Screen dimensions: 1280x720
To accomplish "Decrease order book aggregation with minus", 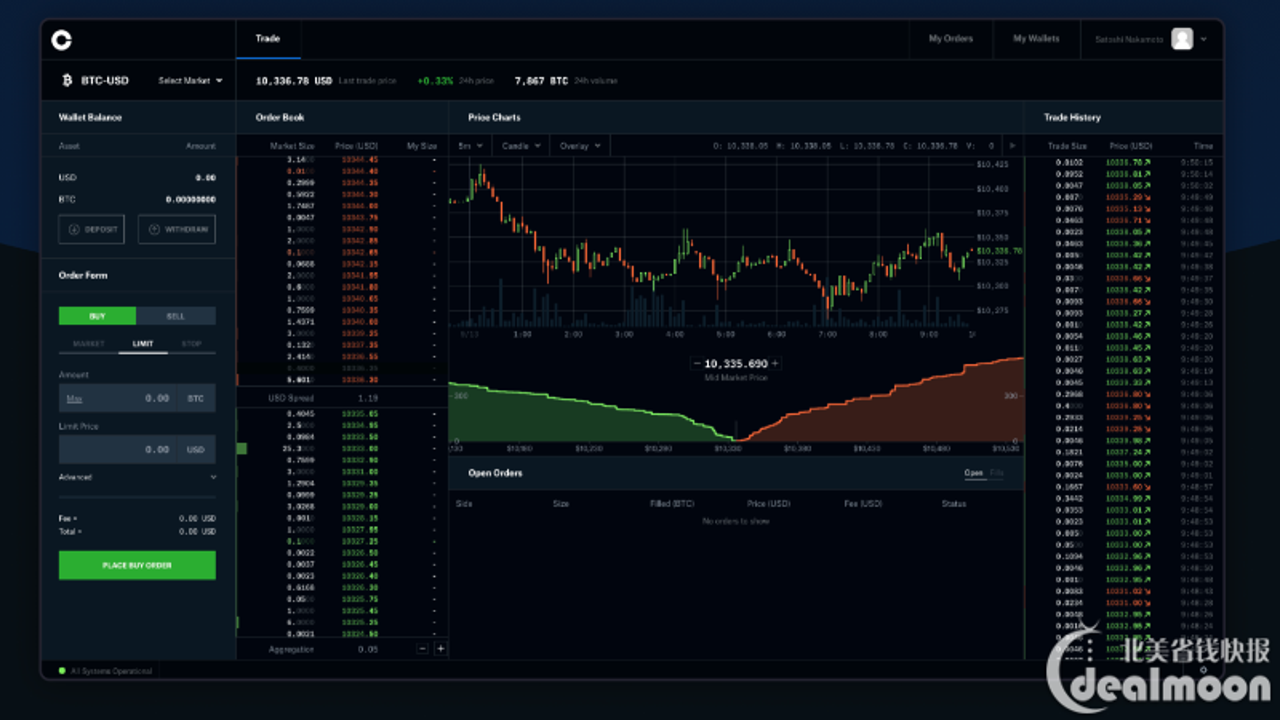I will pyautogui.click(x=422, y=649).
